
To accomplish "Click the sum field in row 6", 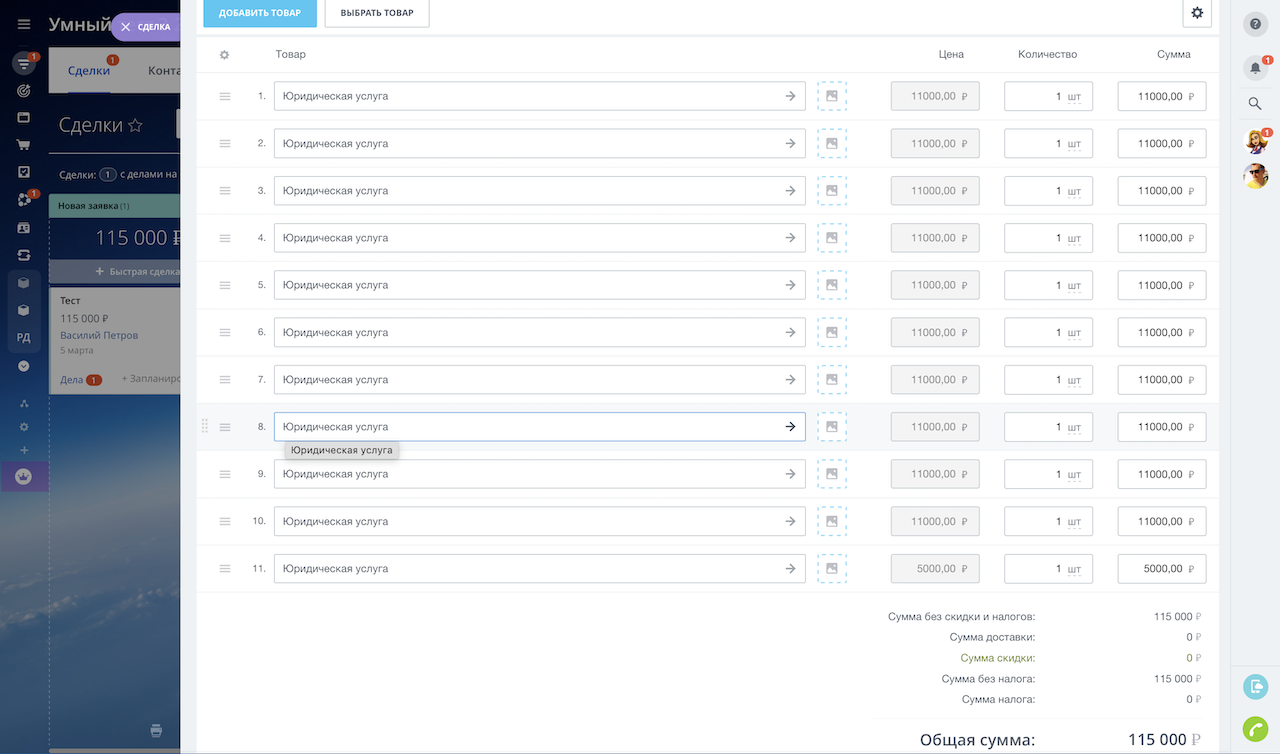I will tap(1162, 332).
